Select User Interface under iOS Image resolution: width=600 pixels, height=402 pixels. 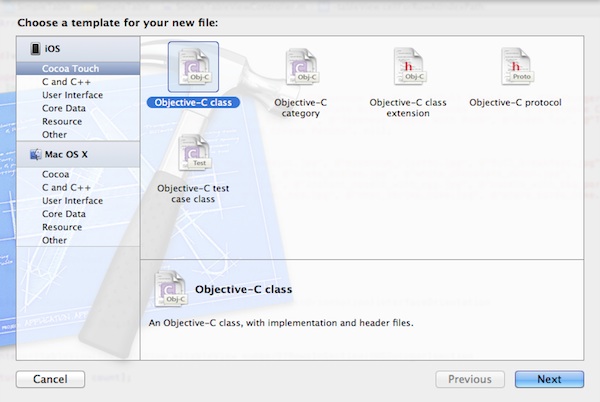tap(72, 95)
